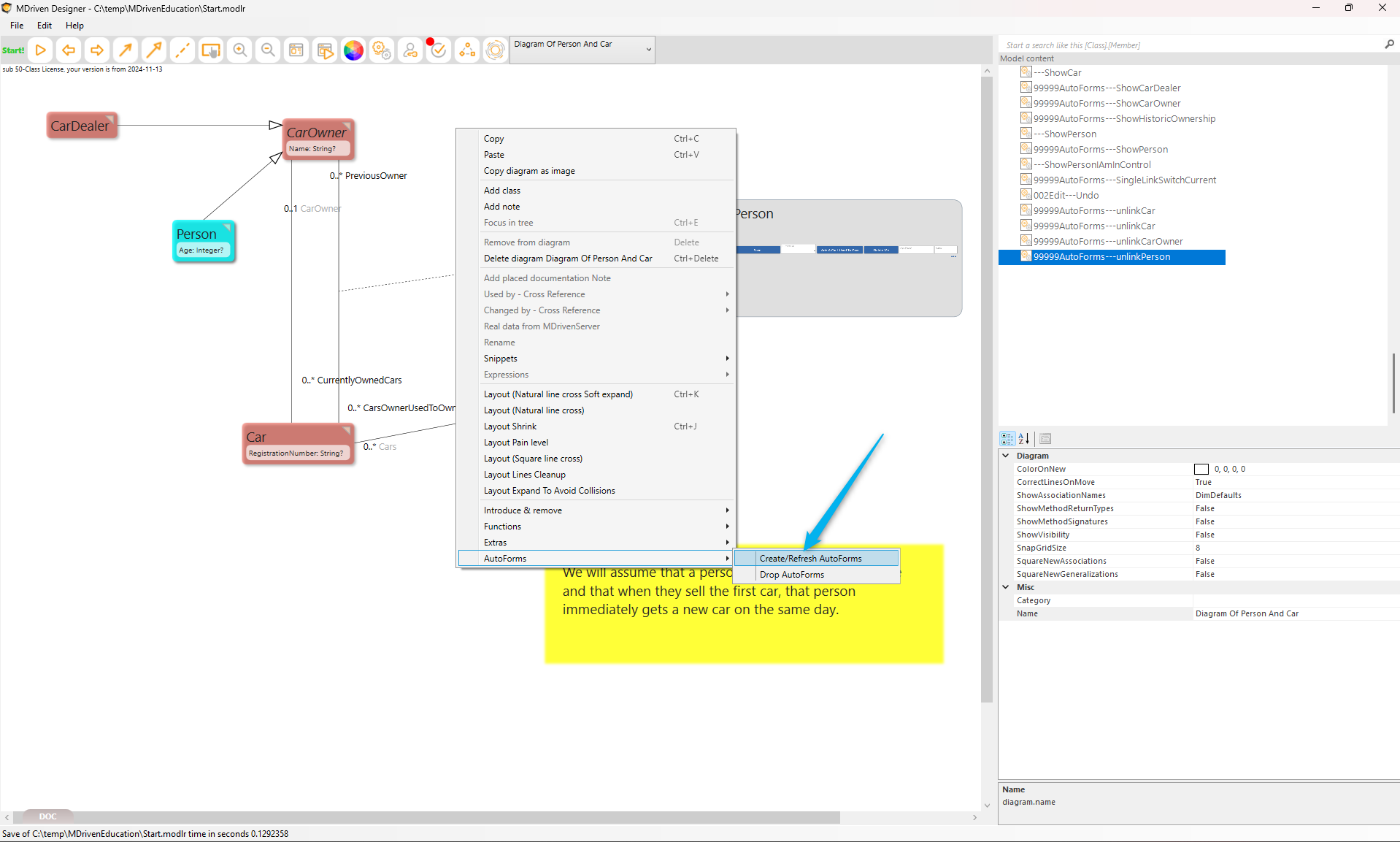This screenshot has height=842, width=1400.
Task: Switch property grid to Categorized view
Action: pyautogui.click(x=1007, y=439)
